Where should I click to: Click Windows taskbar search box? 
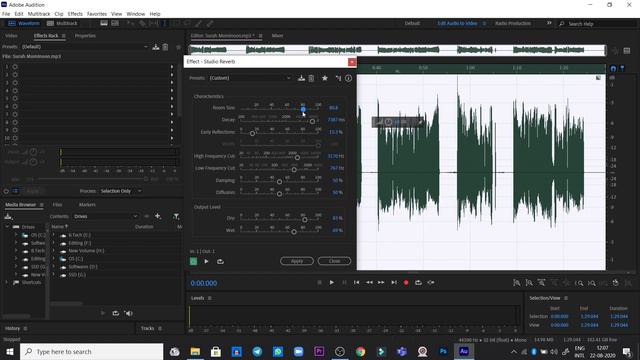[x=91, y=351]
